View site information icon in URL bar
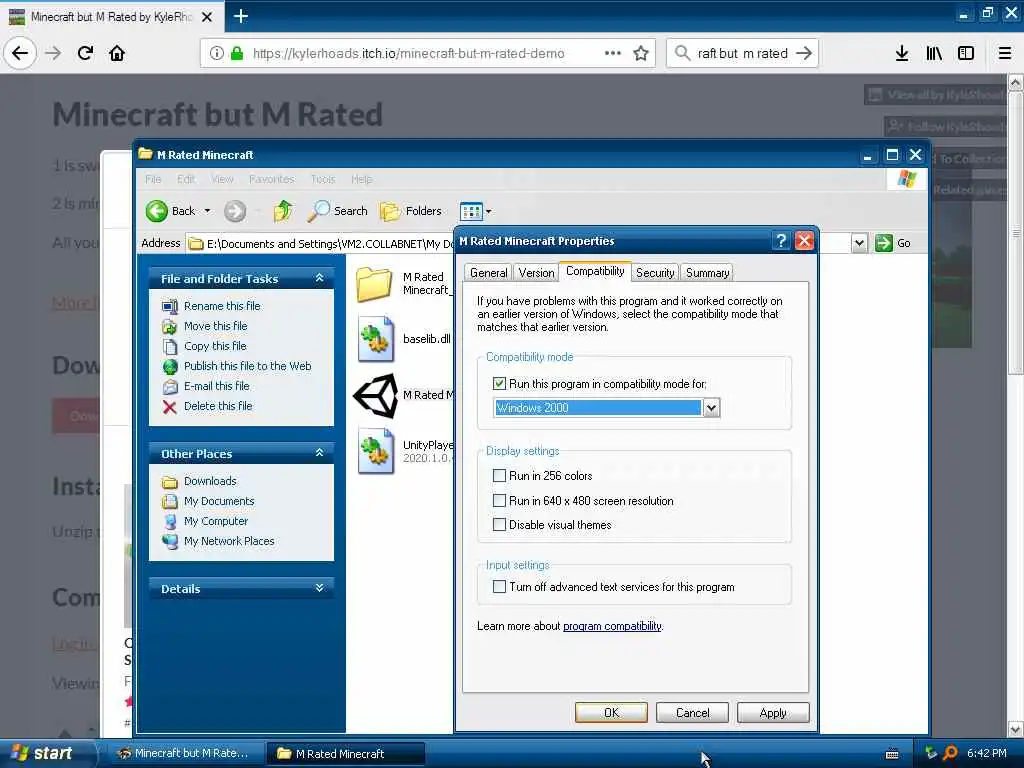 click(x=217, y=53)
